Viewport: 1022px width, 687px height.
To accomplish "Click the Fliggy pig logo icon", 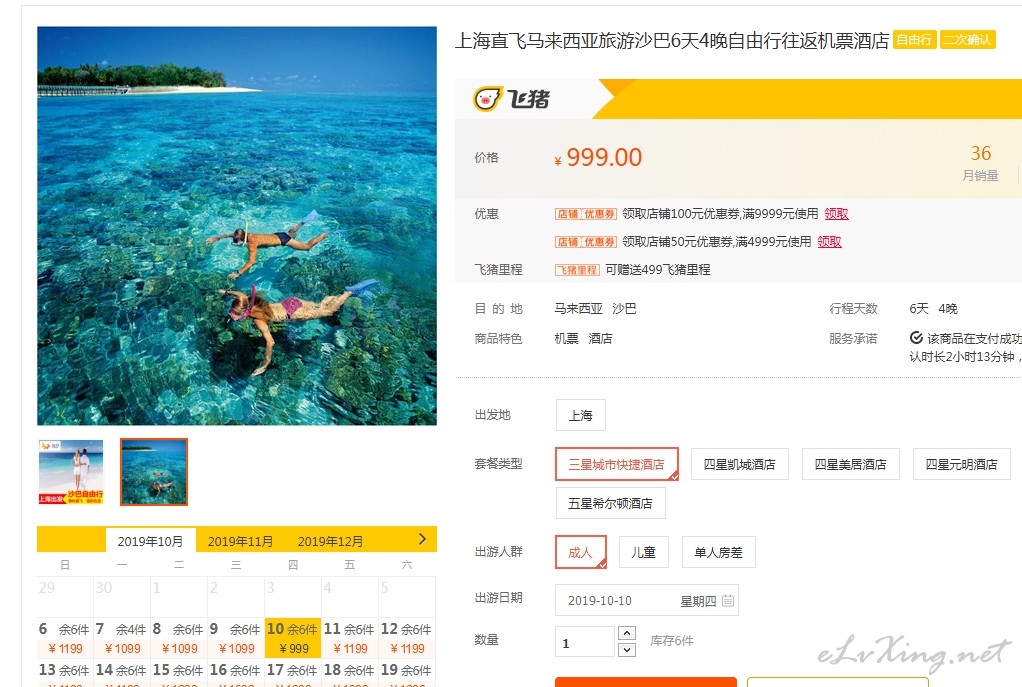I will pyautogui.click(x=487, y=99).
